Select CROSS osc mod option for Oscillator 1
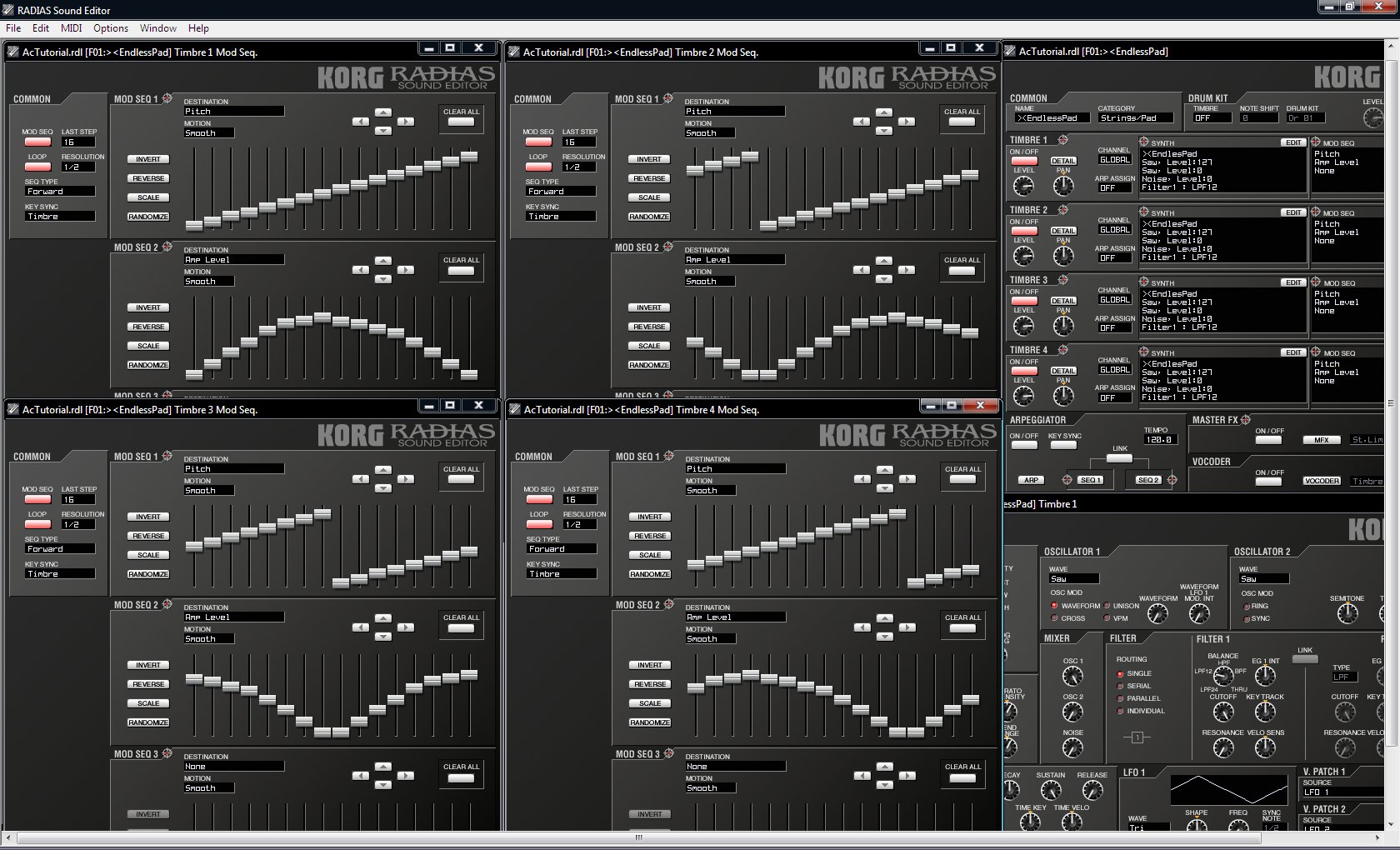Image resolution: width=1400 pixels, height=850 pixels. pyautogui.click(x=1055, y=618)
